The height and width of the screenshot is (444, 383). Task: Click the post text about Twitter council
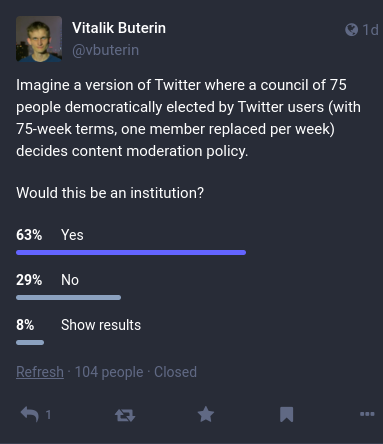pyautogui.click(x=188, y=118)
